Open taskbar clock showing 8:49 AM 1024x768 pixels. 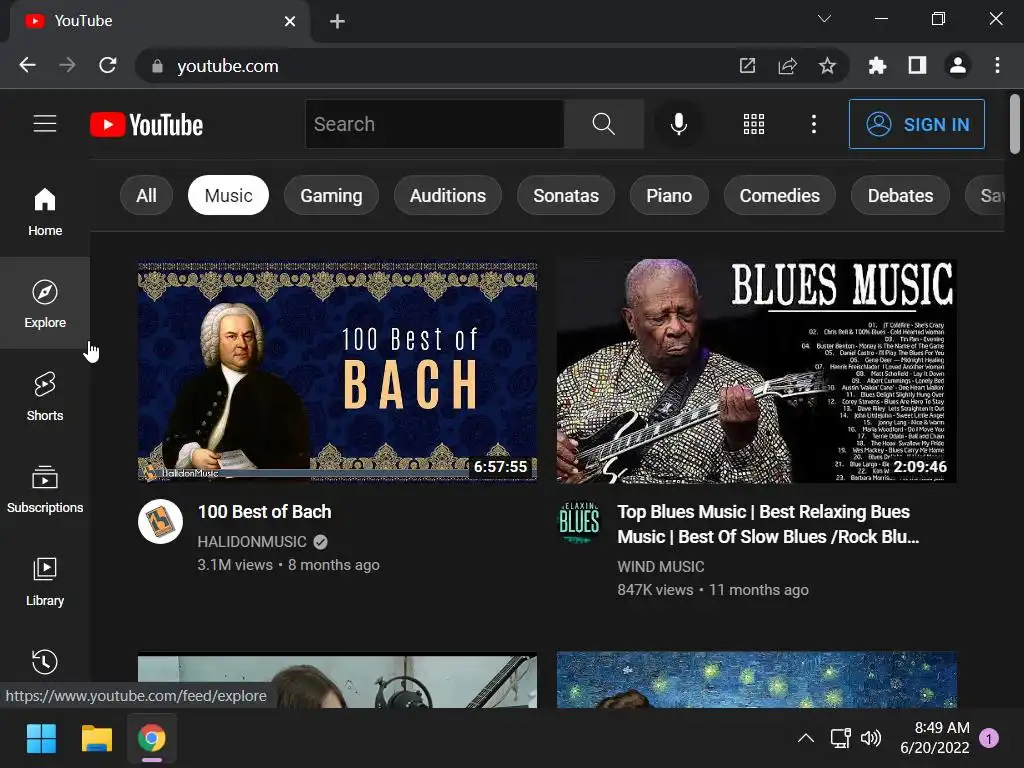click(935, 737)
